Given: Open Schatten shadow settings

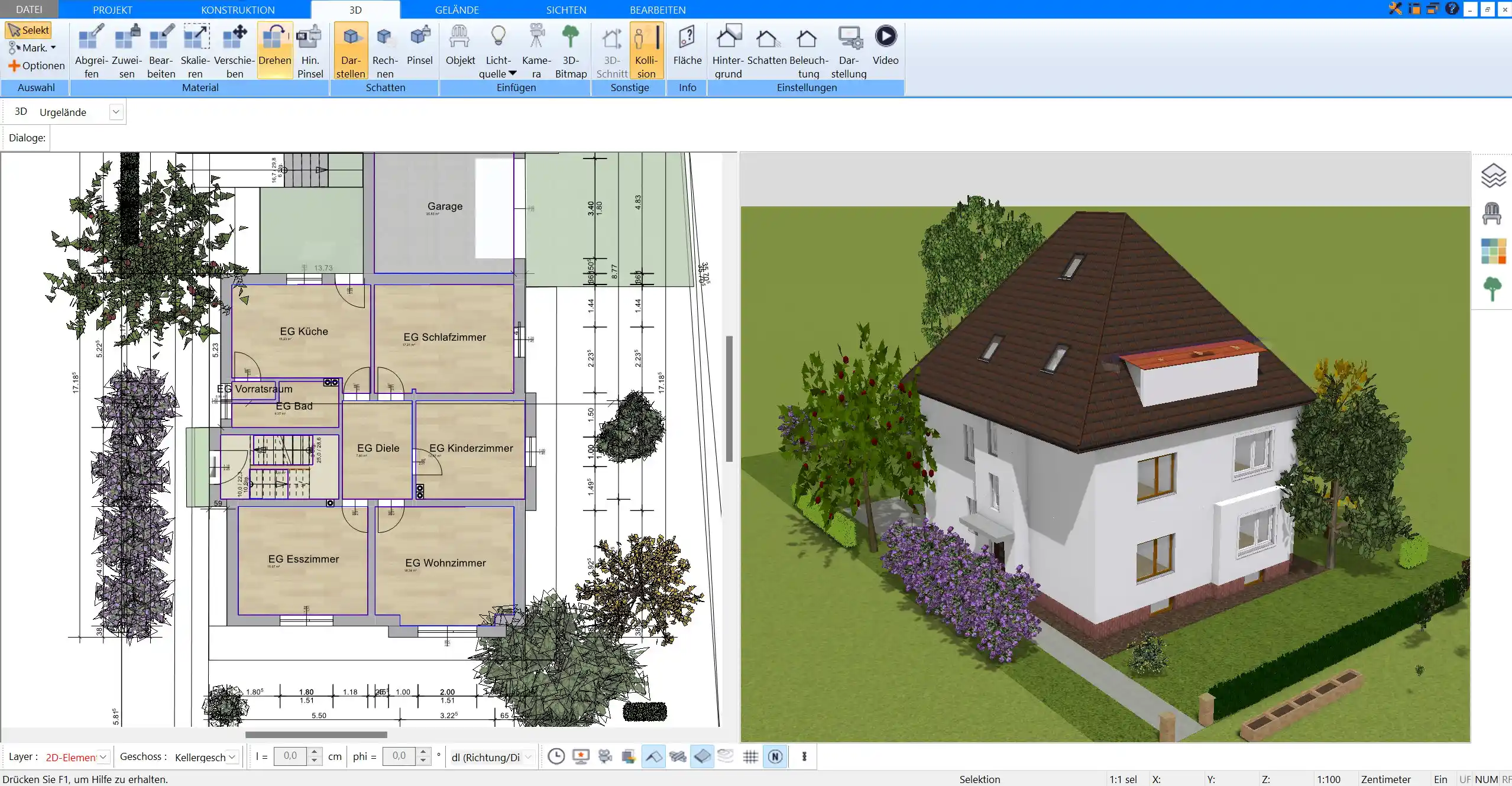Looking at the screenshot, I should click(x=766, y=45).
